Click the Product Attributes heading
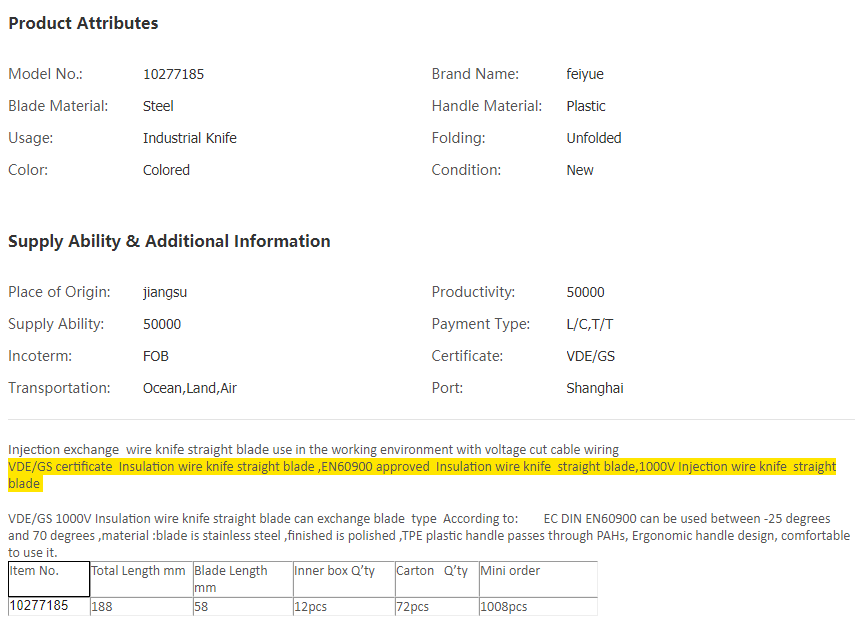 coord(83,23)
